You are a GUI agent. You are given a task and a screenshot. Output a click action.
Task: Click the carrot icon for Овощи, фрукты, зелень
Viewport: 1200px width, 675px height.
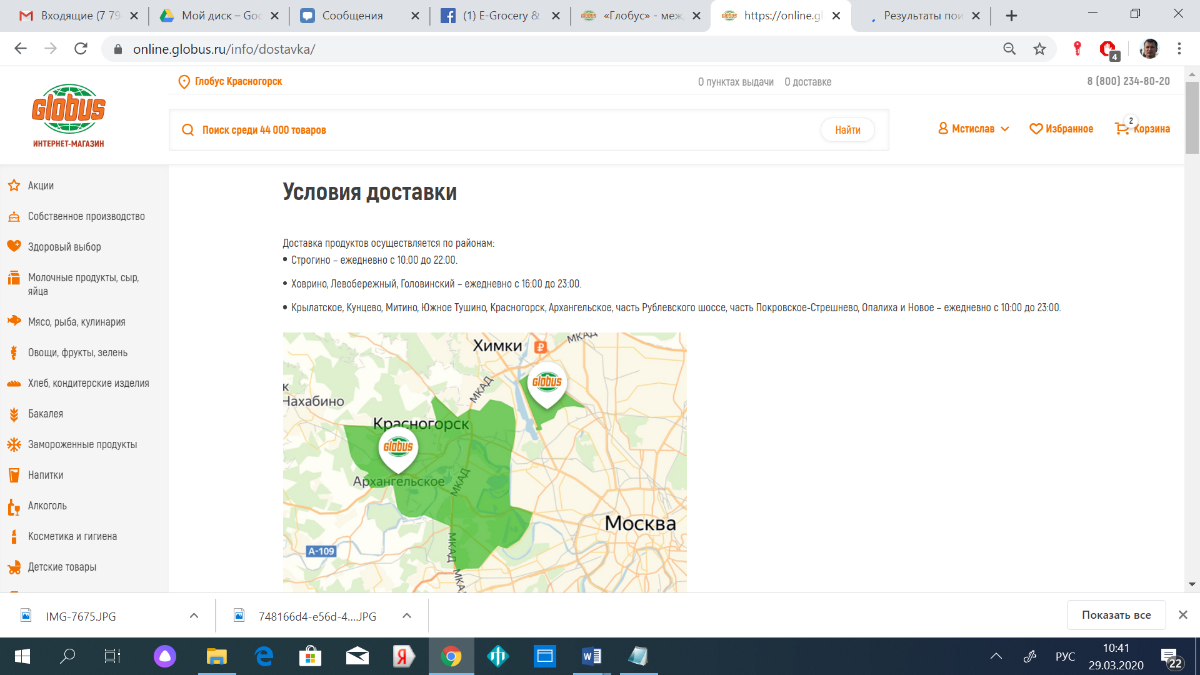(x=14, y=352)
